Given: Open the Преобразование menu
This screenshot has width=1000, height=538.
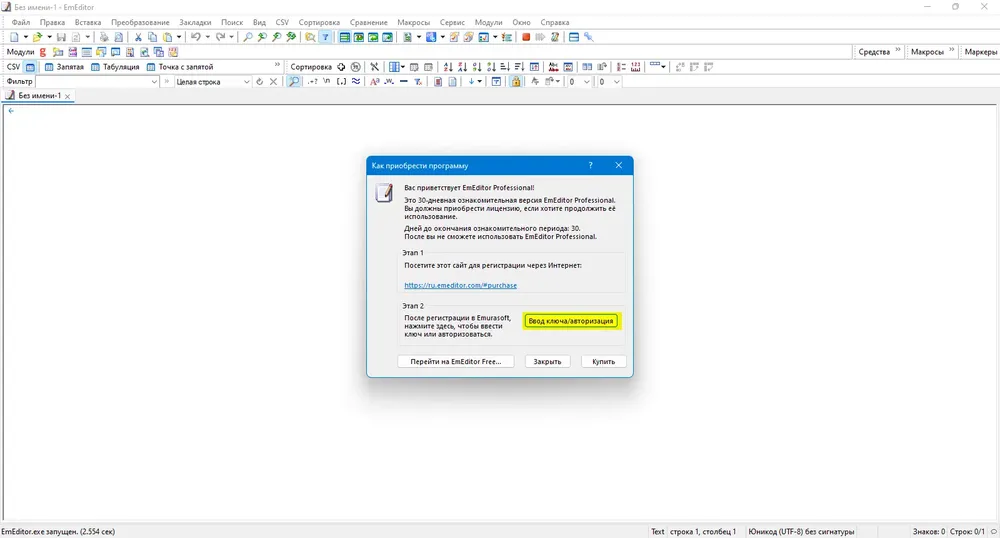Looking at the screenshot, I should 140,22.
